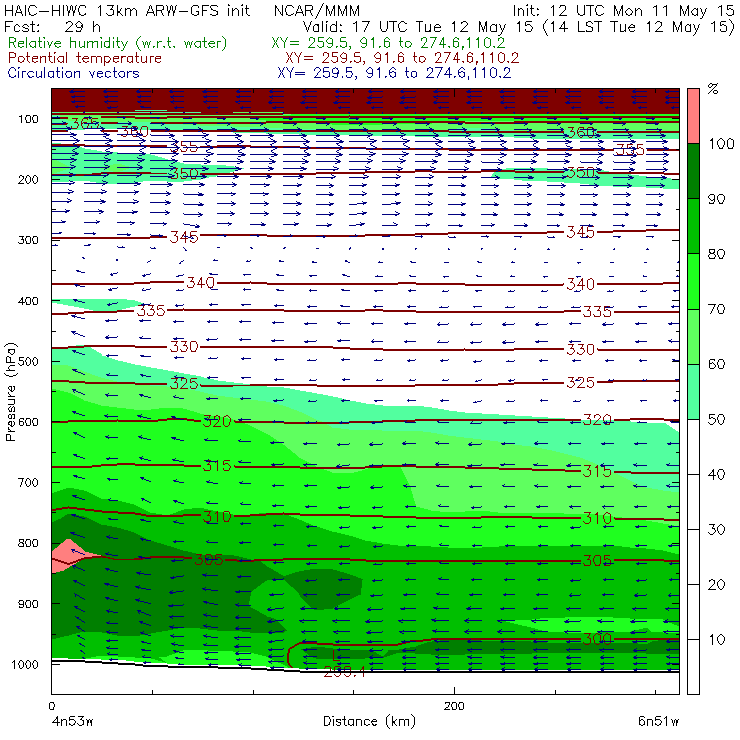Click the '300' pressure axis label
This screenshot has width=740, height=740.
(28, 240)
